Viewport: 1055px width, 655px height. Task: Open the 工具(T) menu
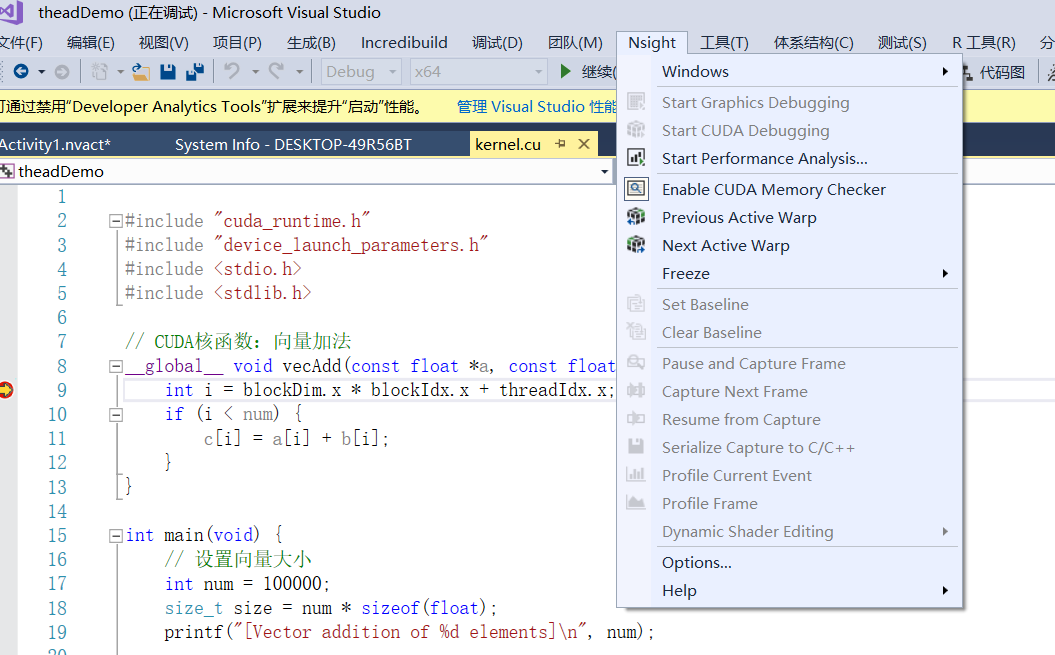coord(725,42)
